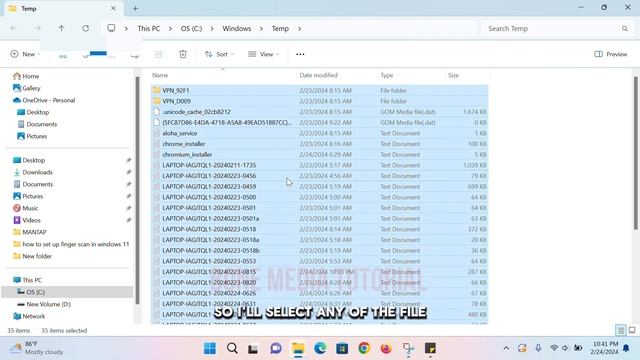Open weather widget on taskbar
The image size is (640, 360).
click(36, 348)
